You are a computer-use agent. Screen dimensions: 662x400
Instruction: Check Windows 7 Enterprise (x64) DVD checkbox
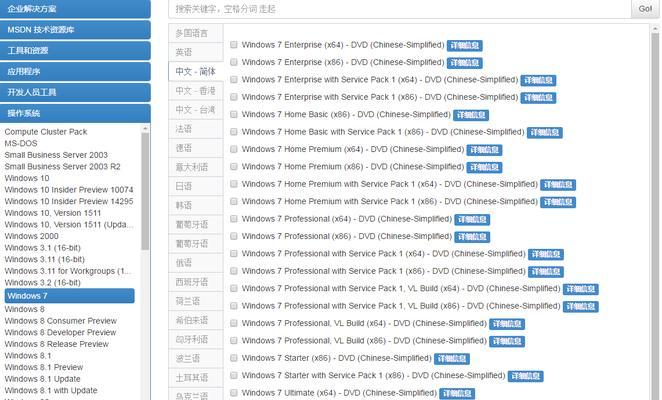tap(233, 45)
